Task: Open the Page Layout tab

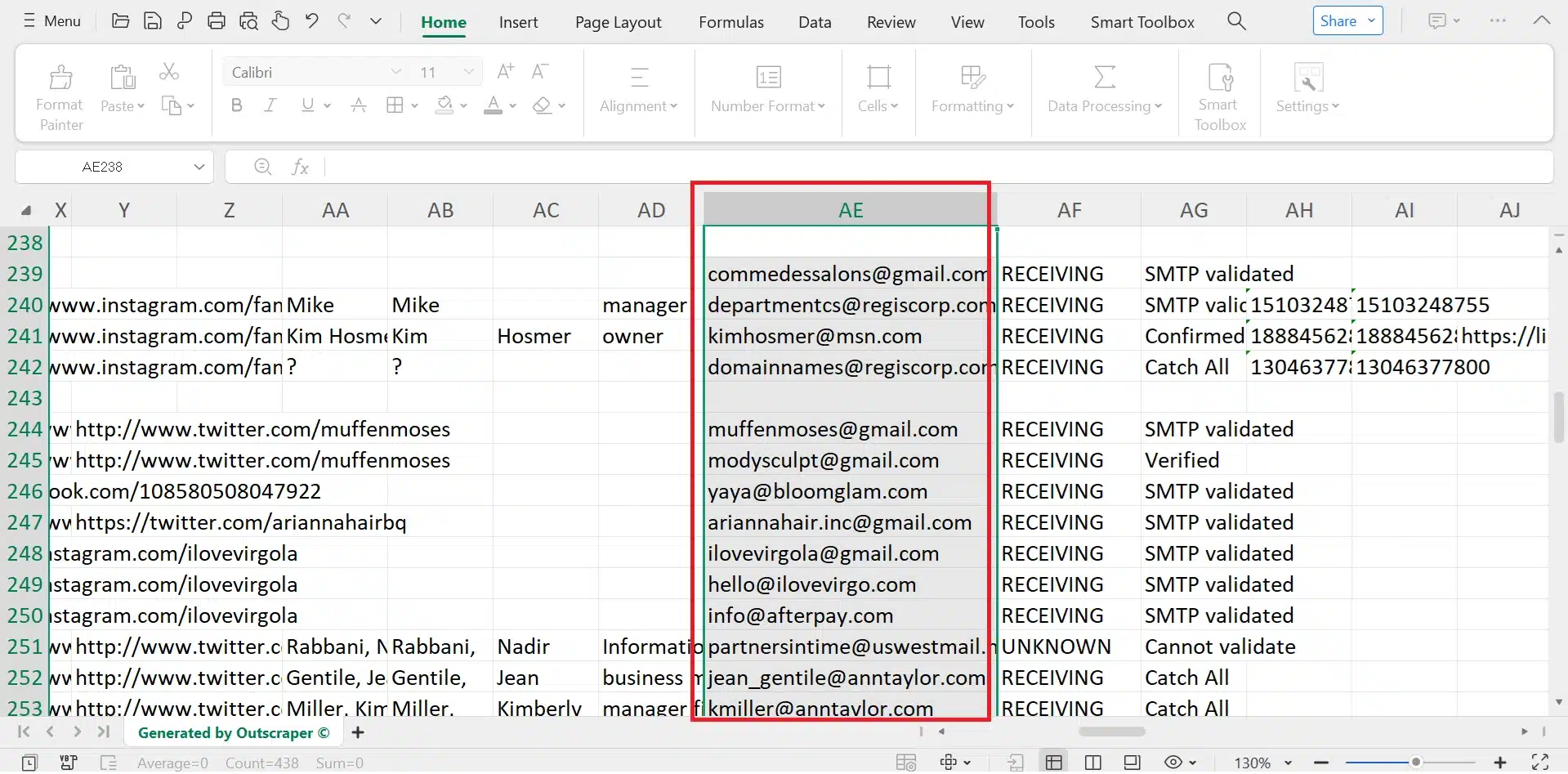Action: tap(618, 22)
